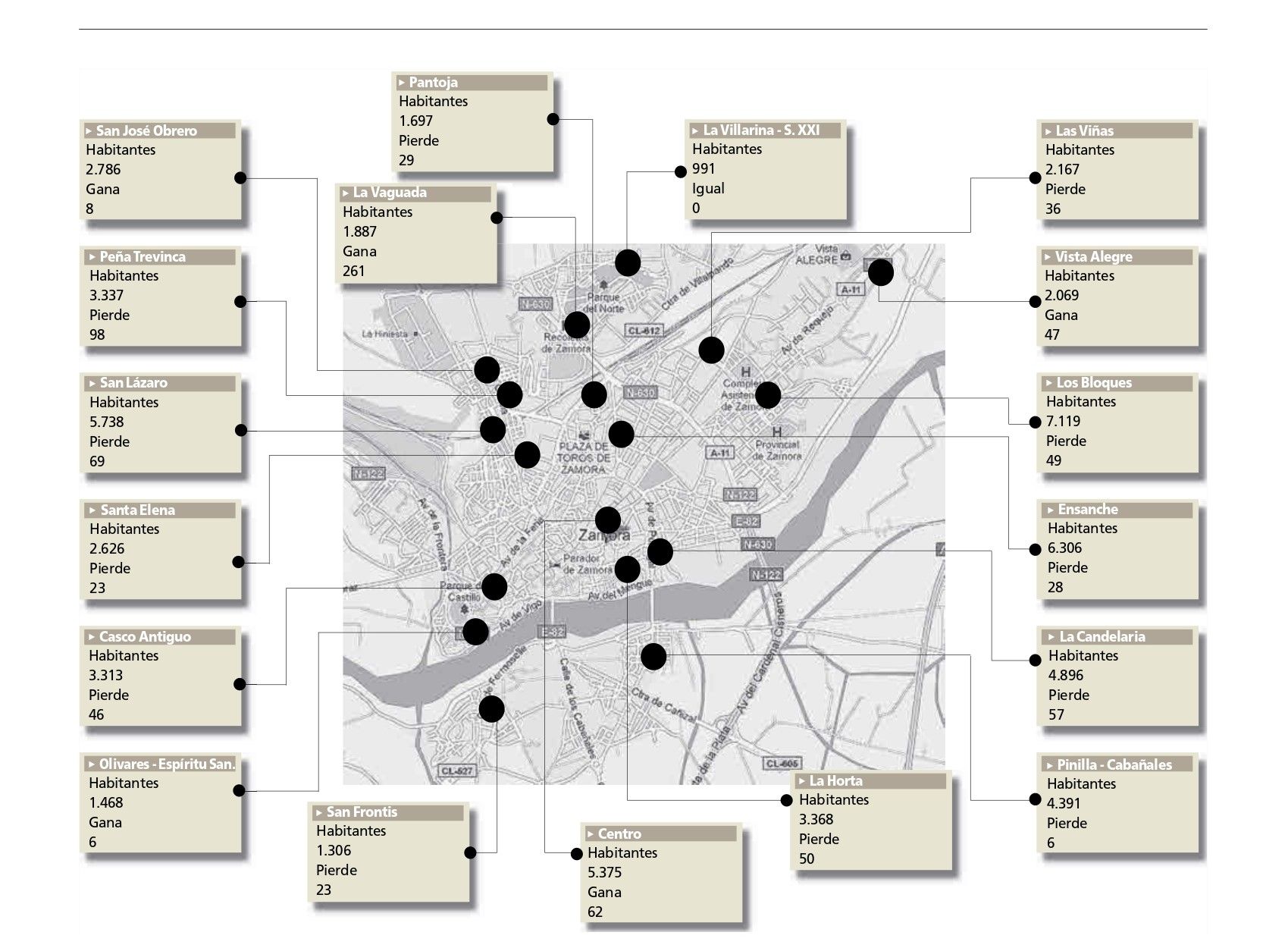This screenshot has width=1288, height=948.
Task: Click the 6.306 value in Ensanche
Action: 1065,548
